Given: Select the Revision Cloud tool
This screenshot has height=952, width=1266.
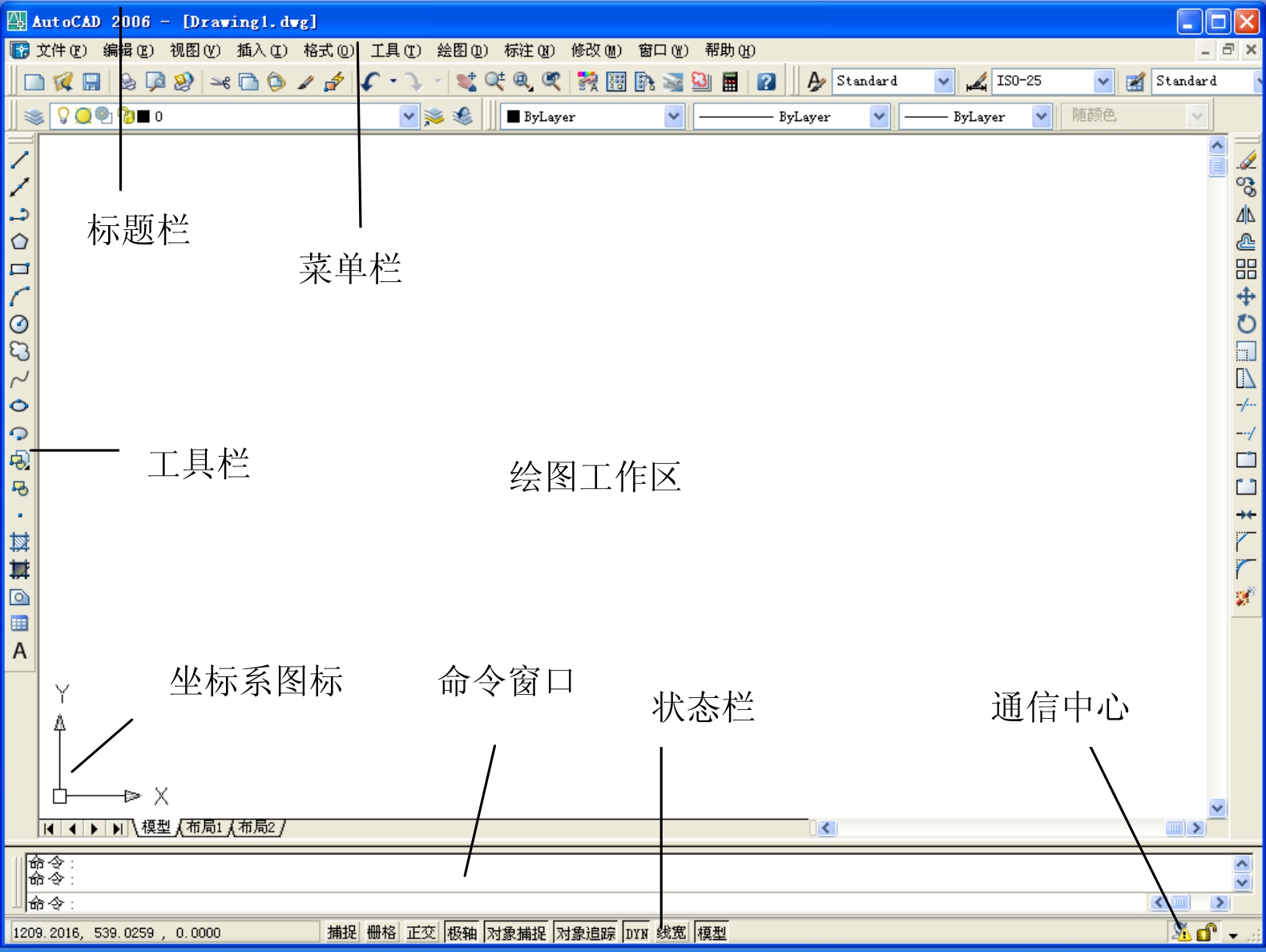Looking at the screenshot, I should tap(19, 351).
